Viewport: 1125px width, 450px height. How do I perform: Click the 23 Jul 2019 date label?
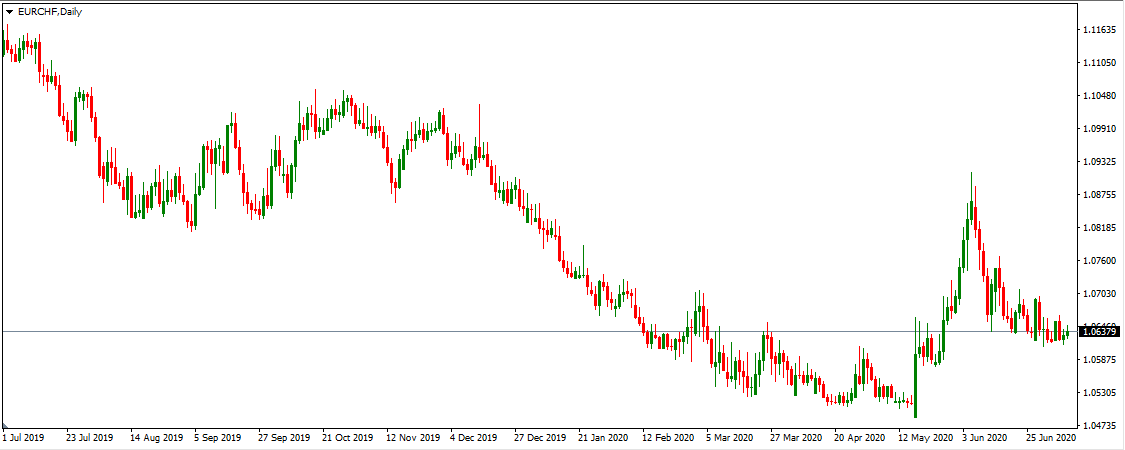coord(90,437)
